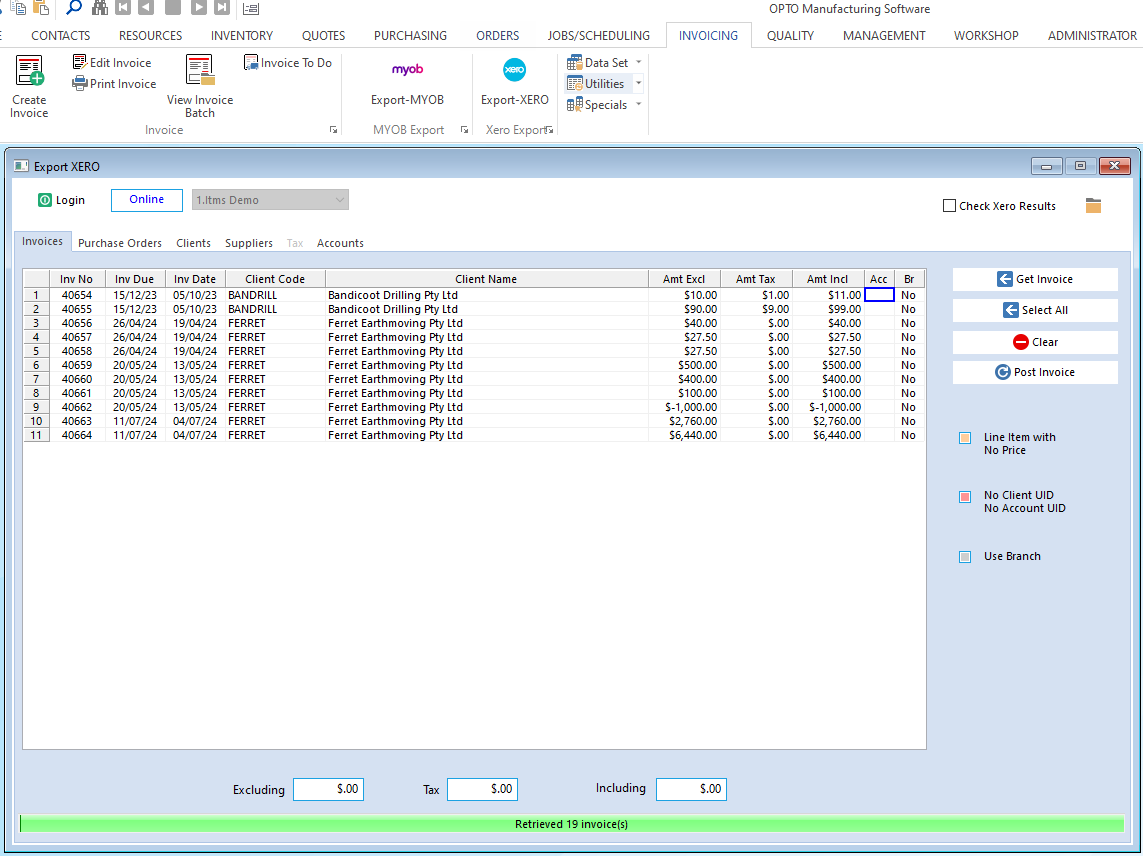1143x856 pixels.
Task: Click the copy icon in the top toolbar
Action: click(x=18, y=8)
